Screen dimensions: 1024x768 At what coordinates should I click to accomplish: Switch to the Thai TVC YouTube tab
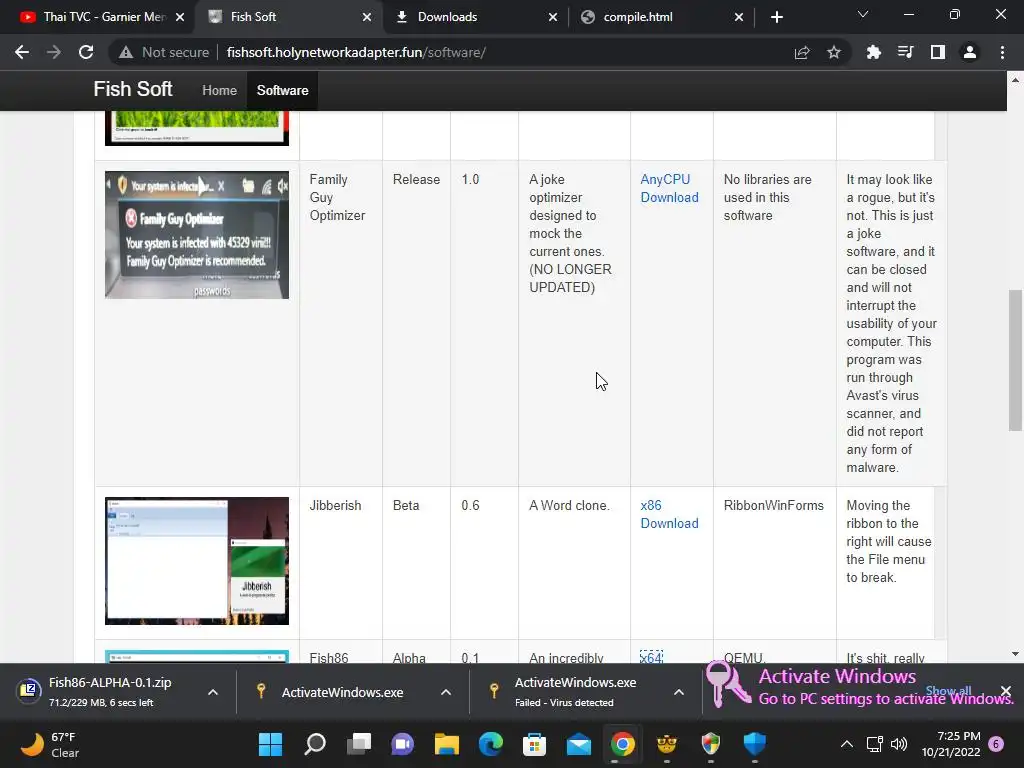[x=93, y=17]
